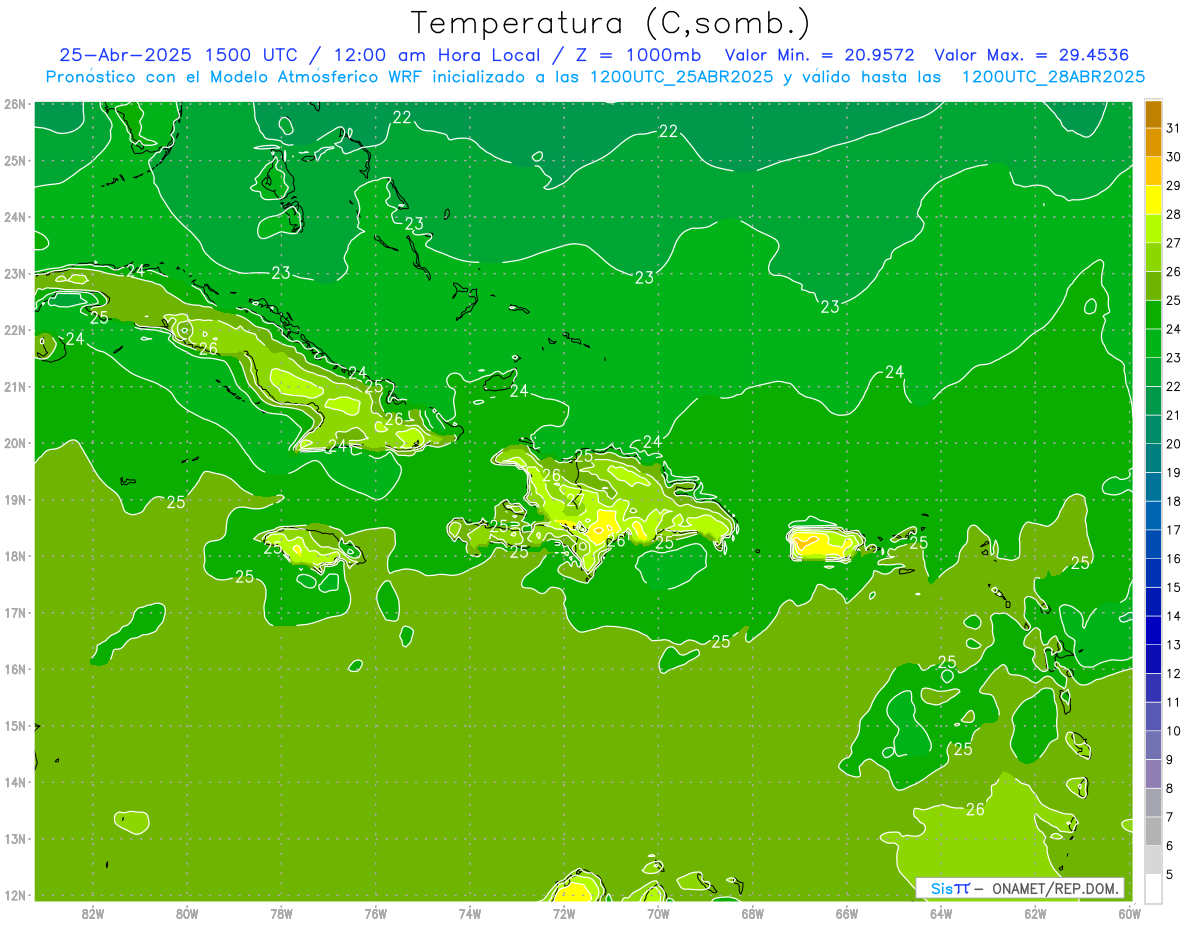The height and width of the screenshot is (927, 1200).
Task: Click the 62W longitude axis label
Action: (1035, 912)
